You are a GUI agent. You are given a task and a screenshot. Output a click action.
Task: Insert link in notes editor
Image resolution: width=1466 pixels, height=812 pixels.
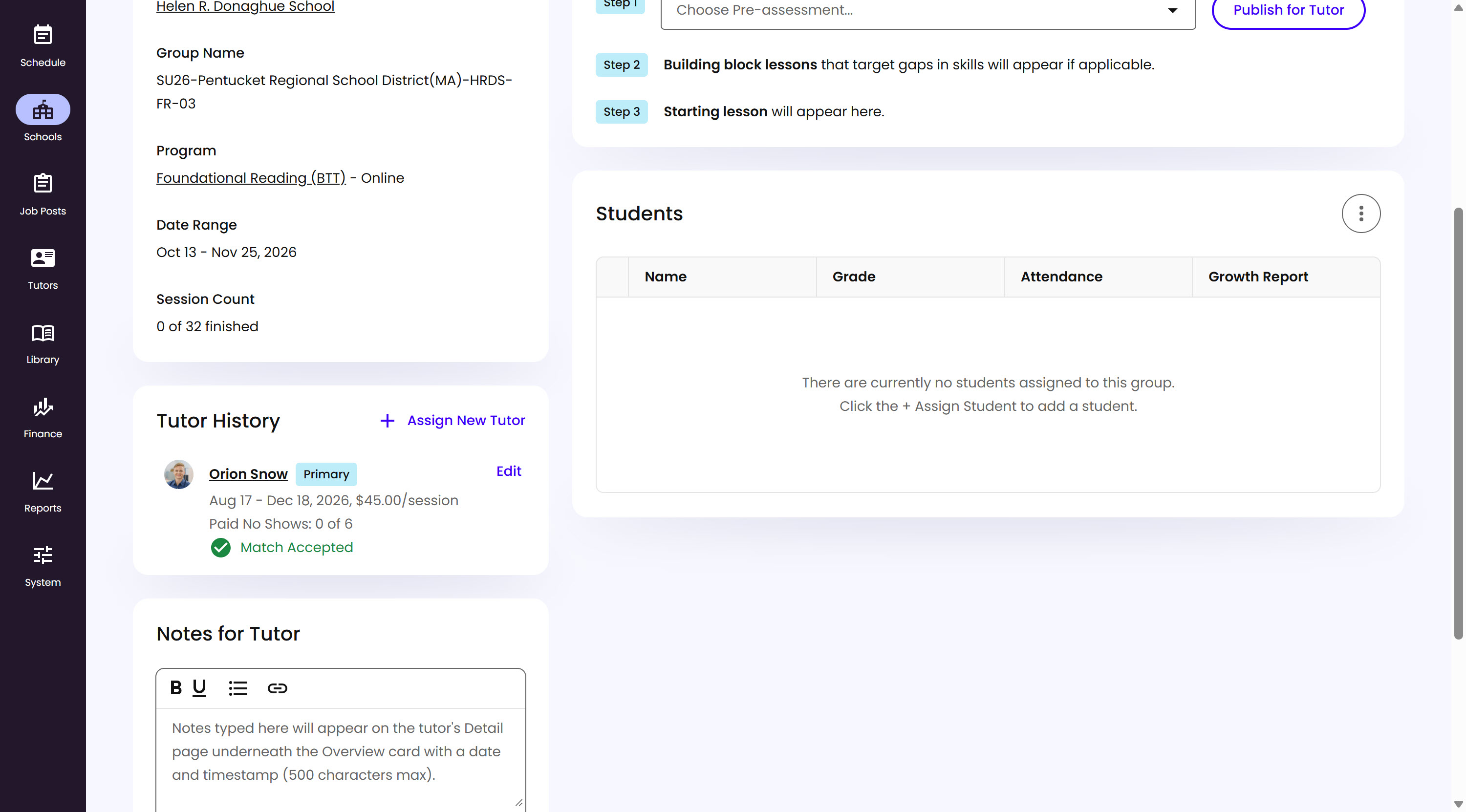277,688
